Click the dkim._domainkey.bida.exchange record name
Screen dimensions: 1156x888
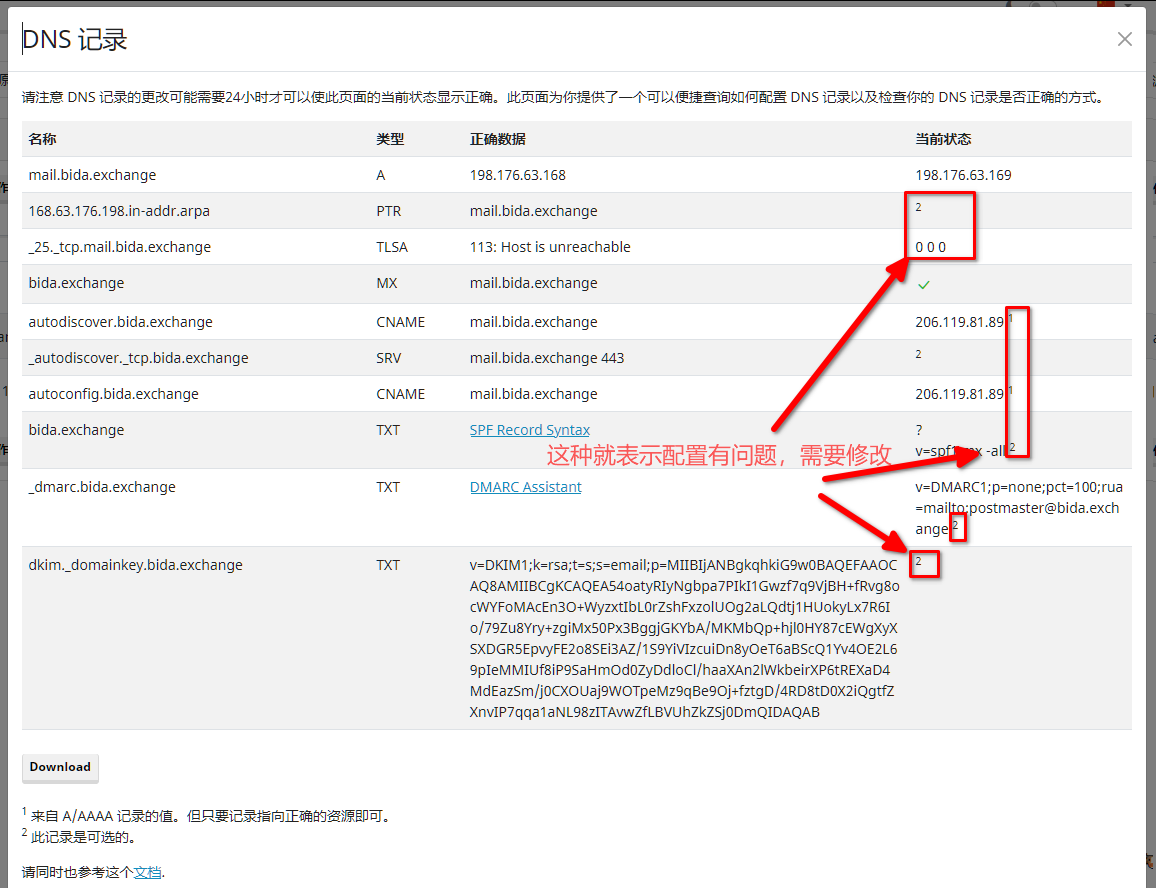pyautogui.click(x=135, y=565)
